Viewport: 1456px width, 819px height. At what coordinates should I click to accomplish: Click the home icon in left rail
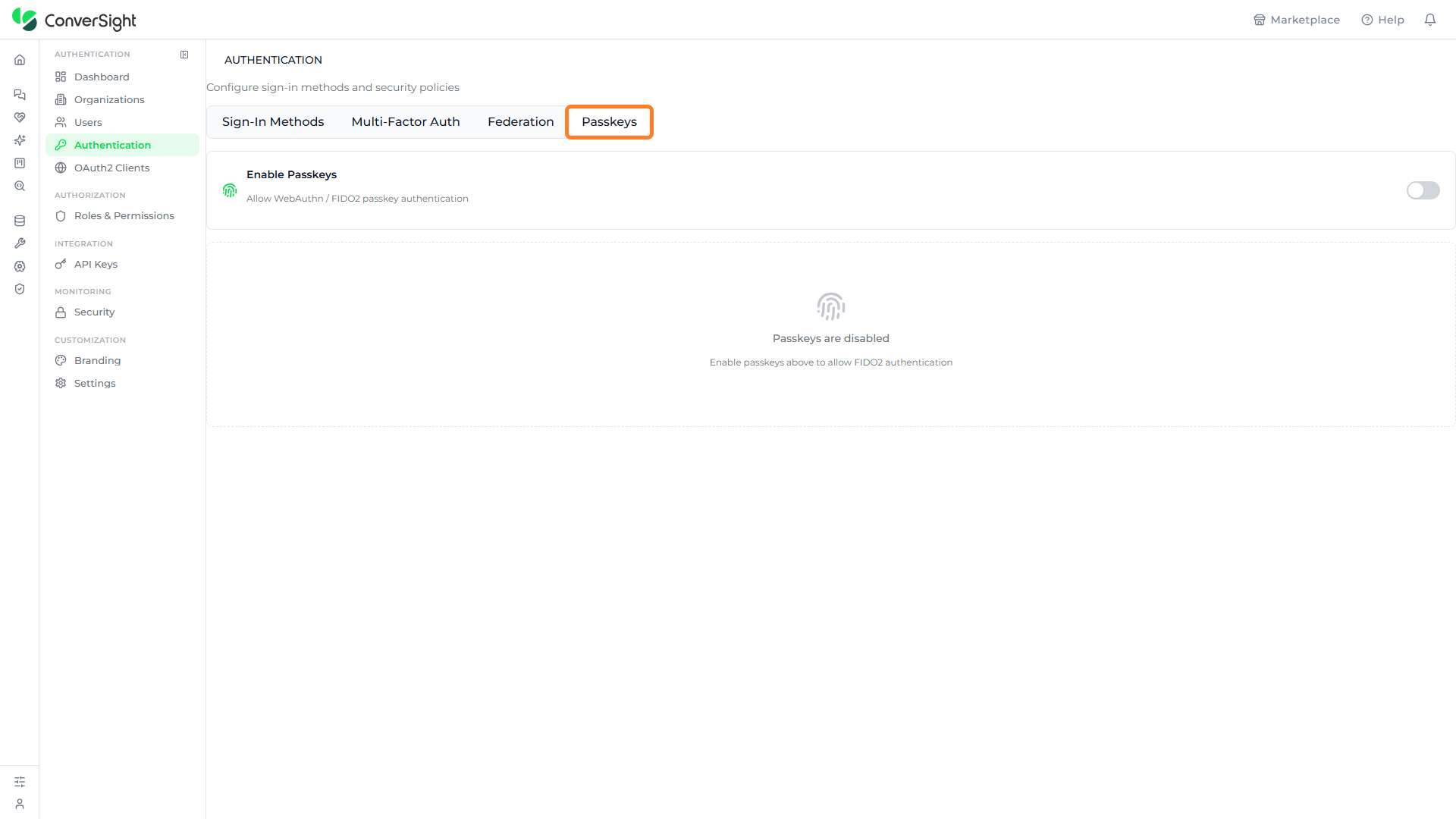20,60
